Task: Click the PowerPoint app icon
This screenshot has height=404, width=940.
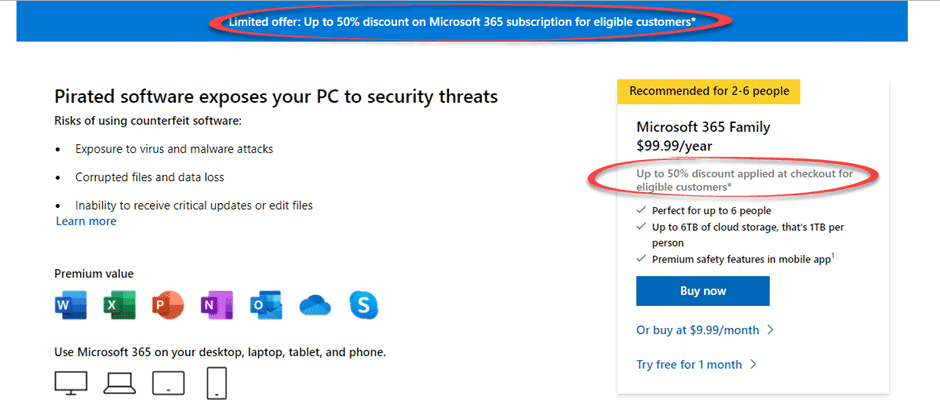Action: (x=167, y=306)
